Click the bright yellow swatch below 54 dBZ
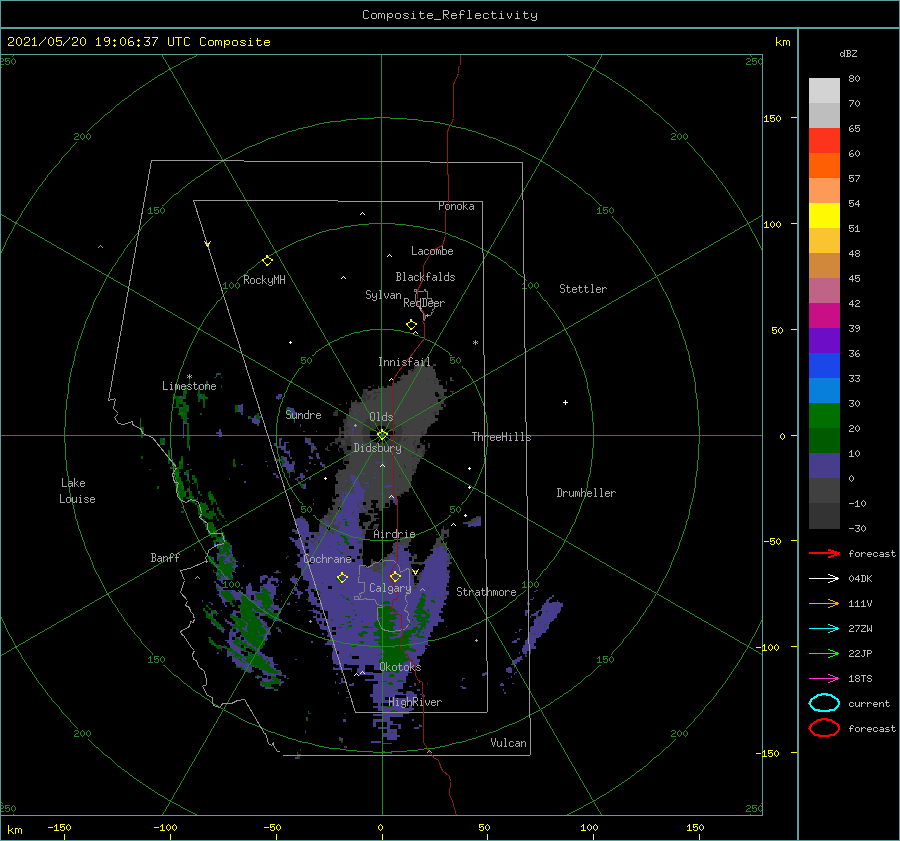This screenshot has height=841, width=900. [824, 215]
